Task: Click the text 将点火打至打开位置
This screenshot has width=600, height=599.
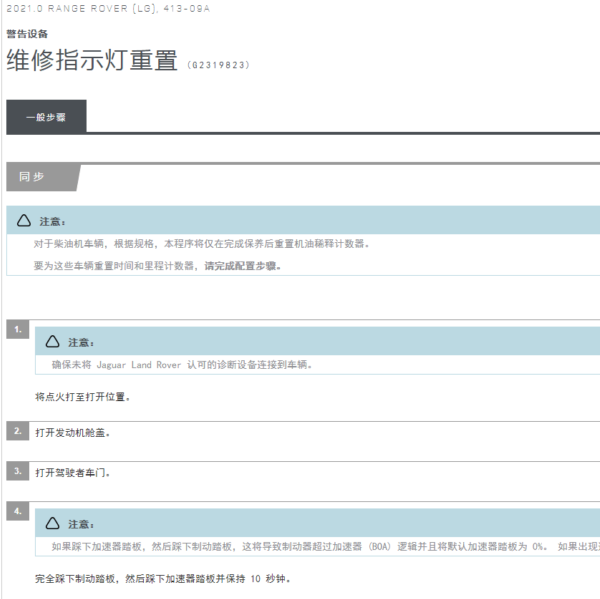Action: pos(83,397)
